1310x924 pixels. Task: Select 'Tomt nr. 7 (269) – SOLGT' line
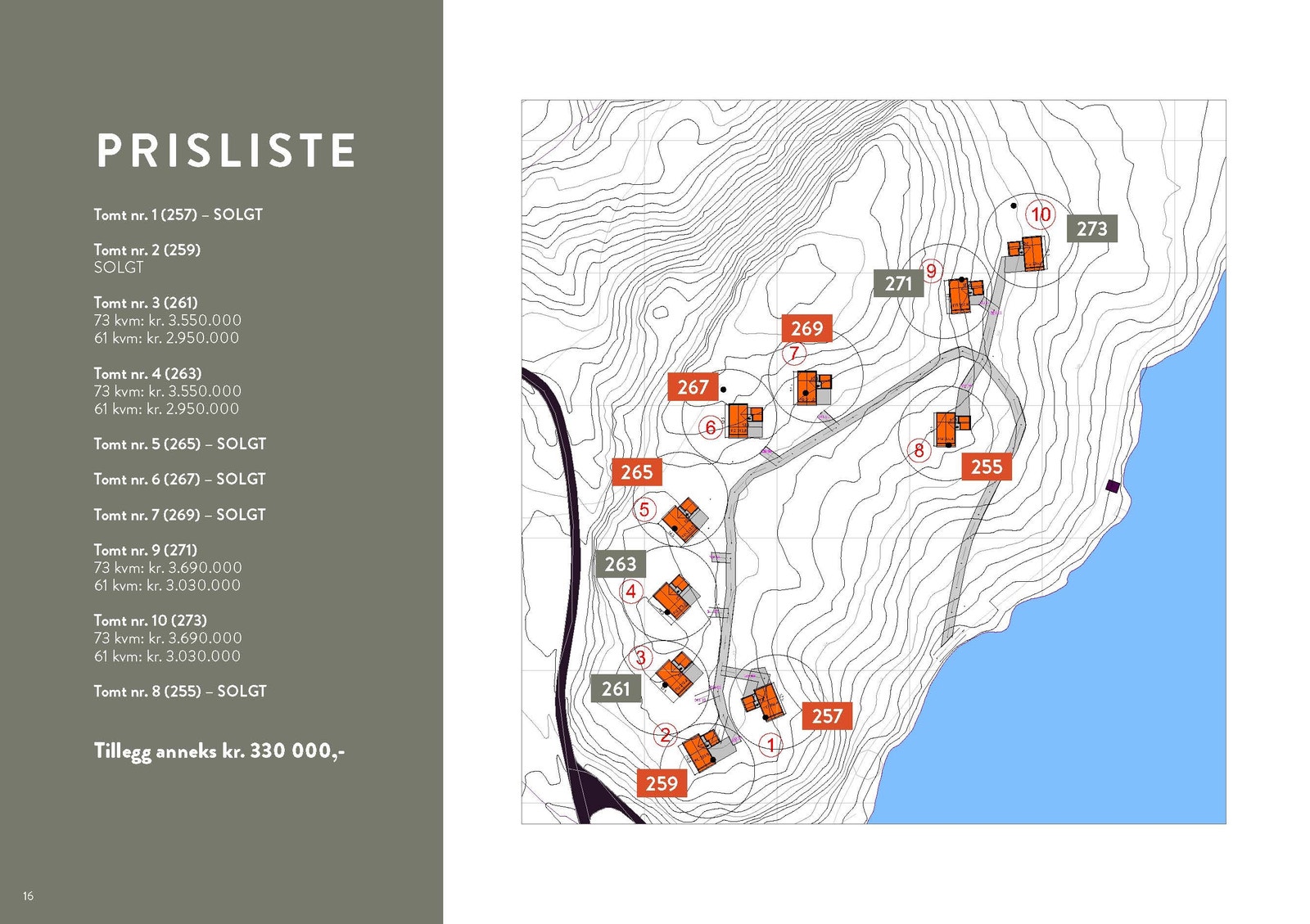179,515
